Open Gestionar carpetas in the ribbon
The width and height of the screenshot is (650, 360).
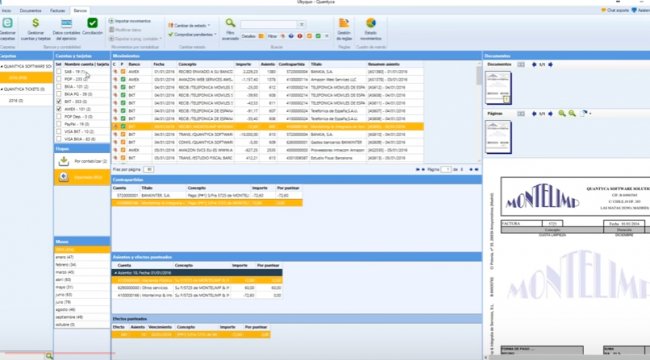[x=7, y=29]
